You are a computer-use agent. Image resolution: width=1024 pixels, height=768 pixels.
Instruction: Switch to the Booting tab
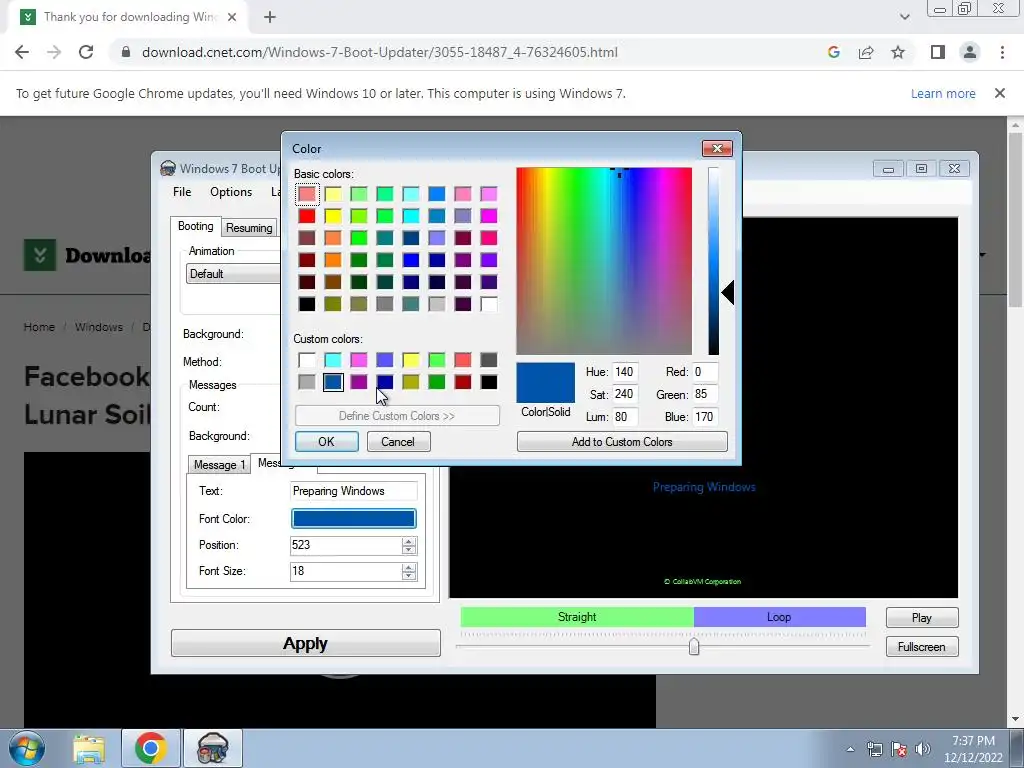[x=195, y=226]
